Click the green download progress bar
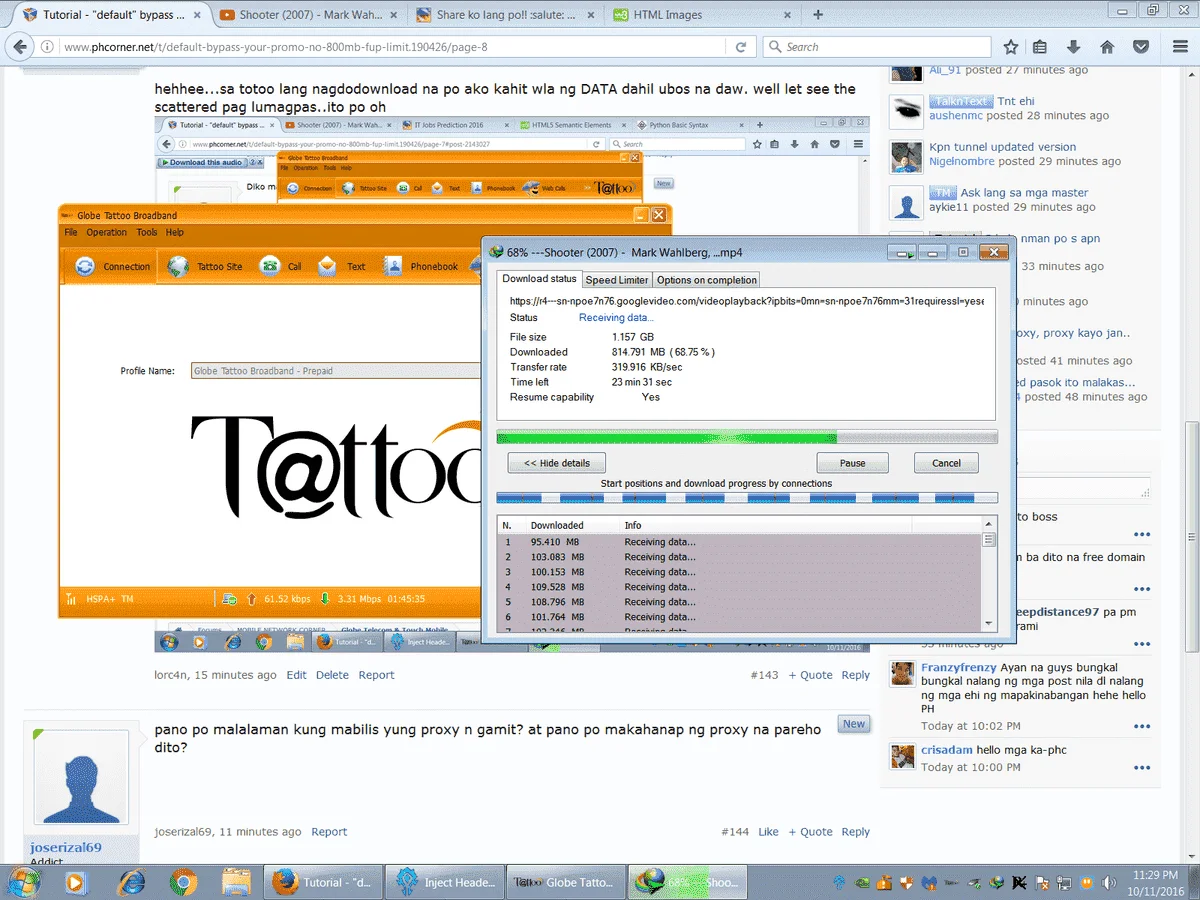Image resolution: width=1200 pixels, height=900 pixels. click(747, 437)
